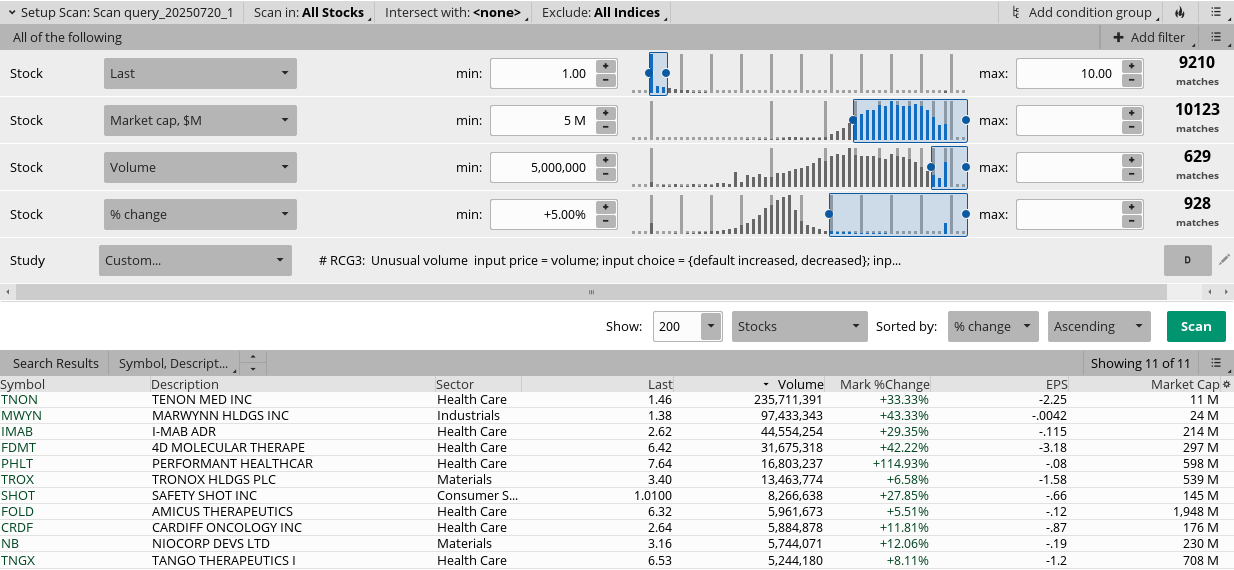Decrease Last min value with minus button

(605, 81)
